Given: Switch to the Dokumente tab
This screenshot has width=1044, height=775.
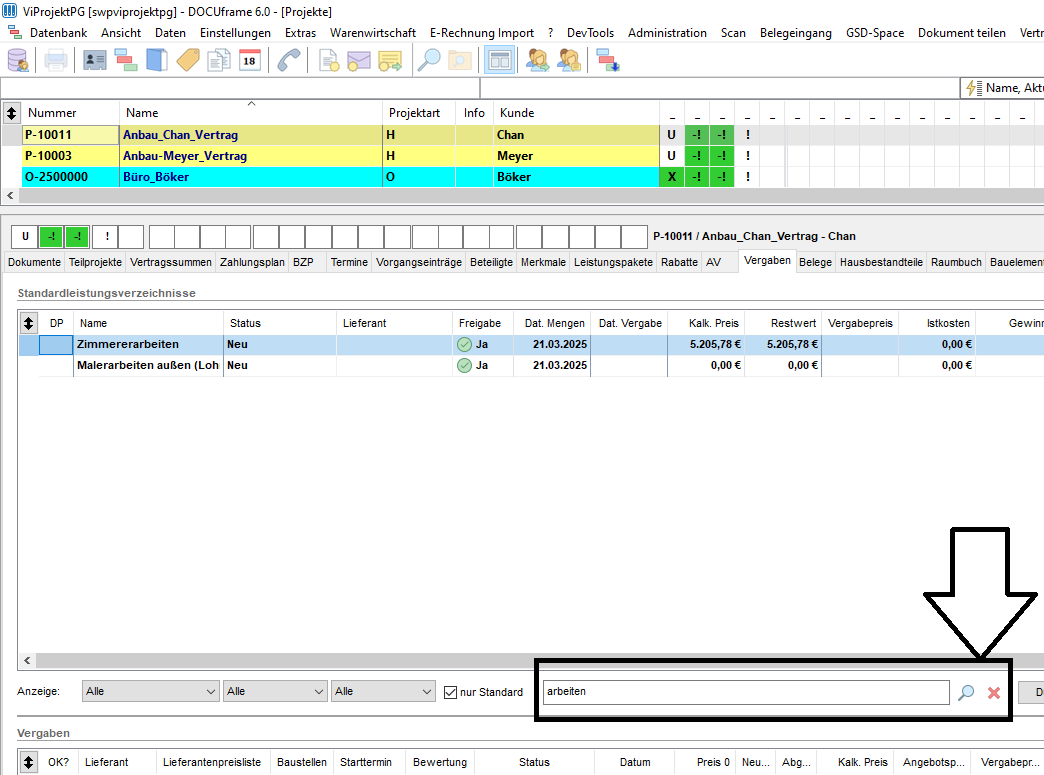Looking at the screenshot, I should pos(35,262).
